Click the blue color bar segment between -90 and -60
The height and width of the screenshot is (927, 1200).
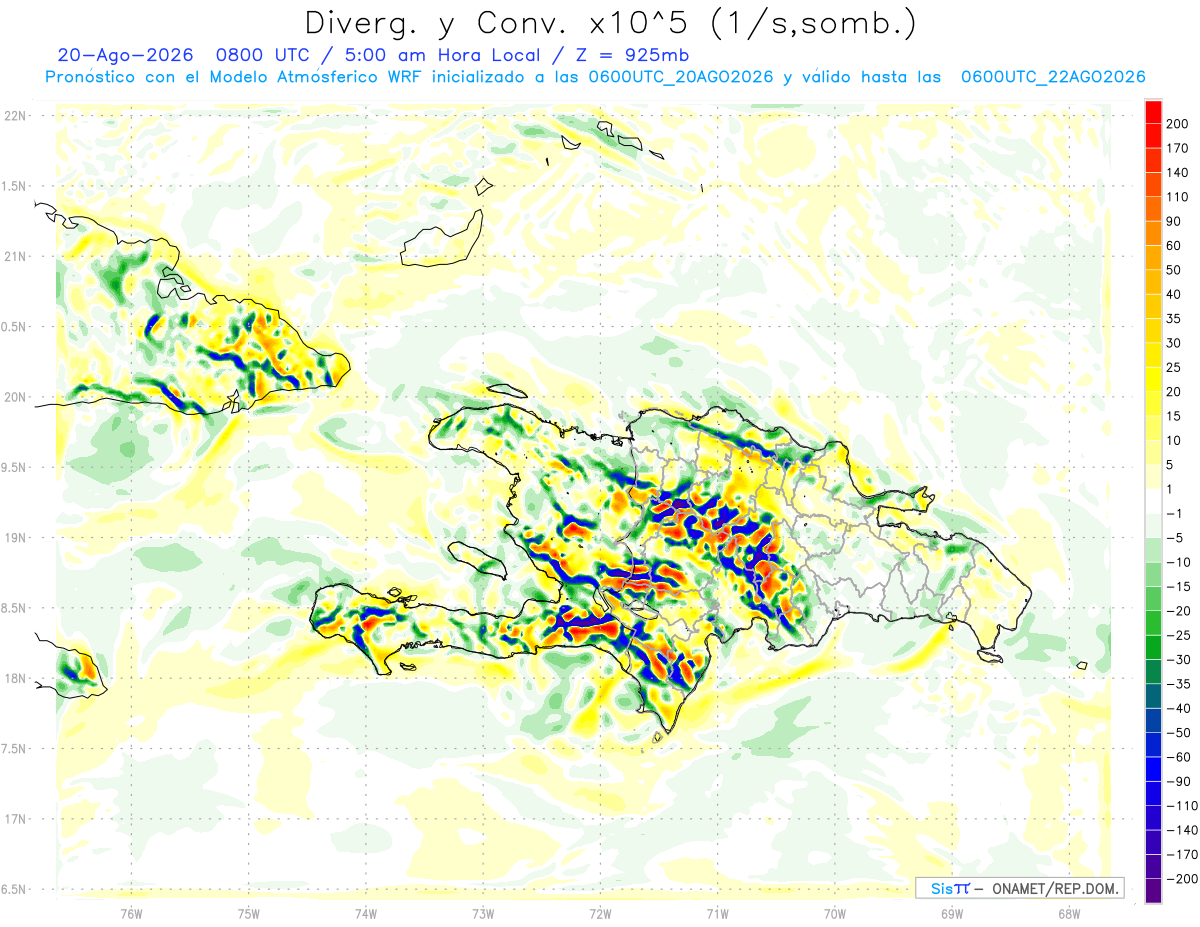[x=1153, y=771]
